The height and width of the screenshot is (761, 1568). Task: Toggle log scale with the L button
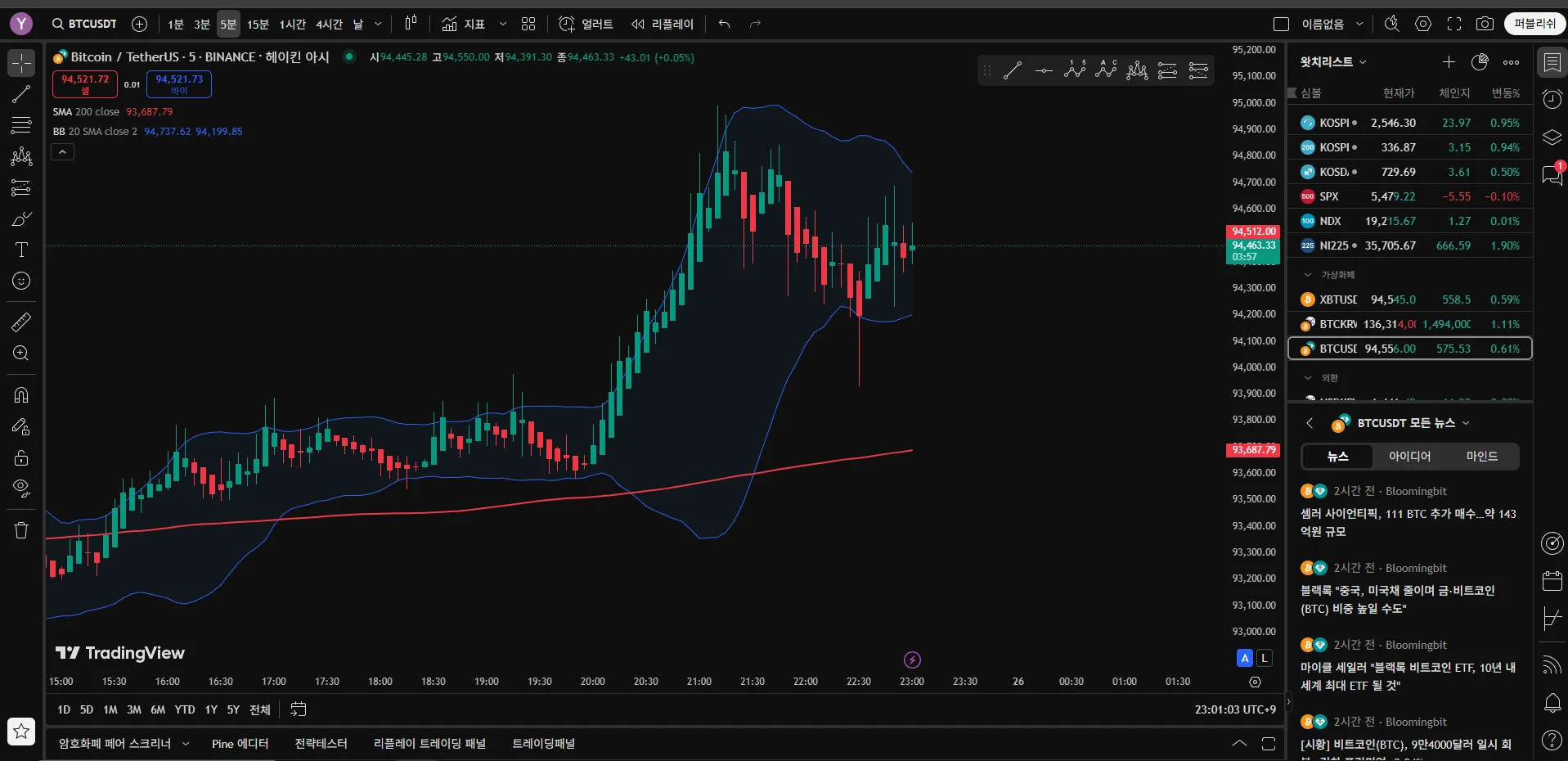tap(1265, 658)
